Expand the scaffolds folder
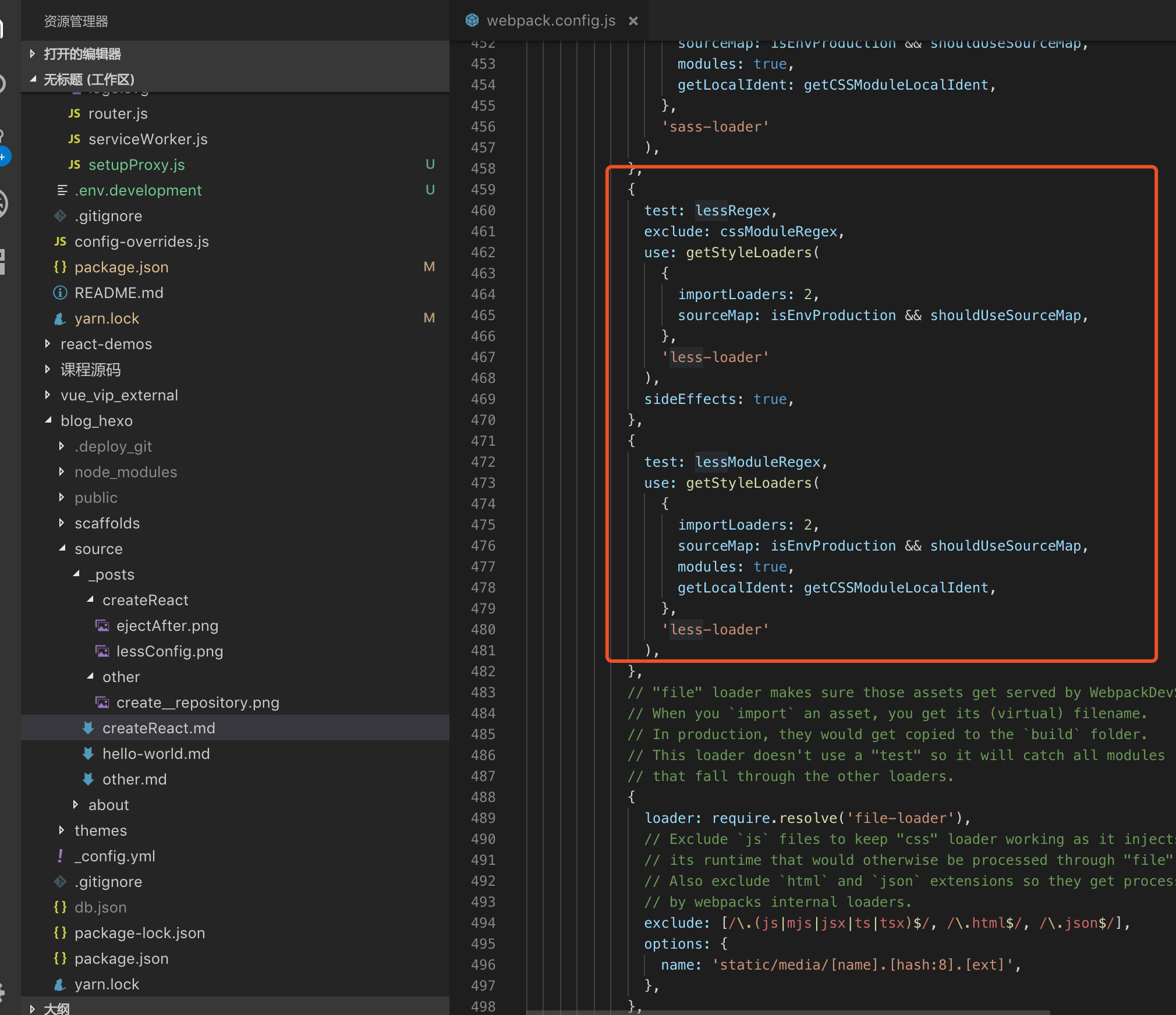Viewport: 1176px width, 1015px height. (x=62, y=523)
